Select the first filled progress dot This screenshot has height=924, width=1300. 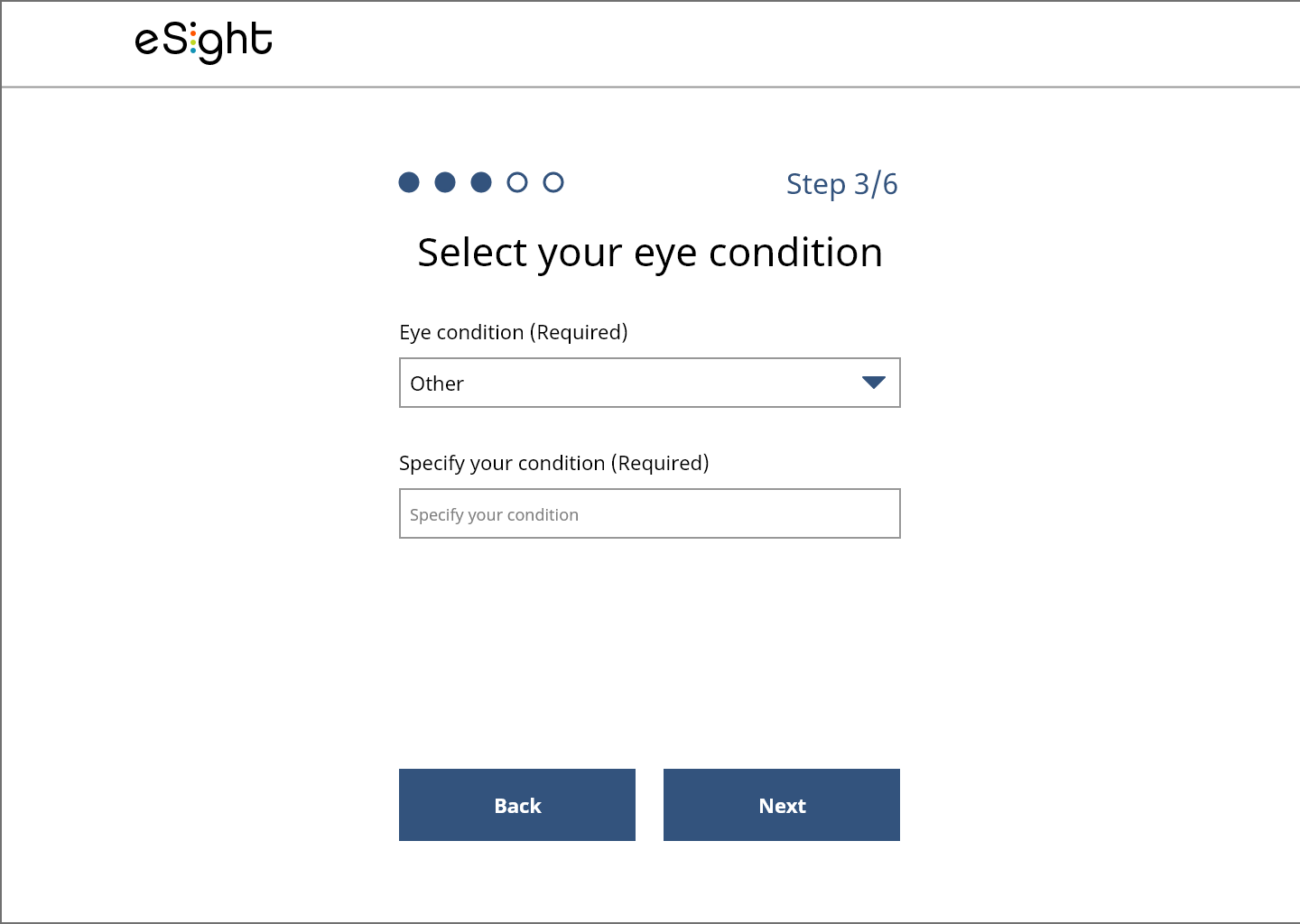tap(409, 182)
